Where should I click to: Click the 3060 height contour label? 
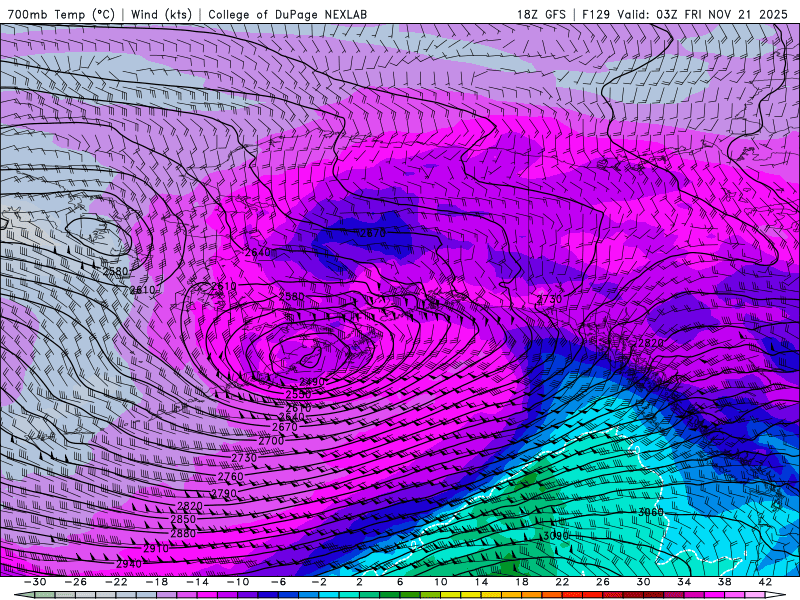click(x=651, y=512)
